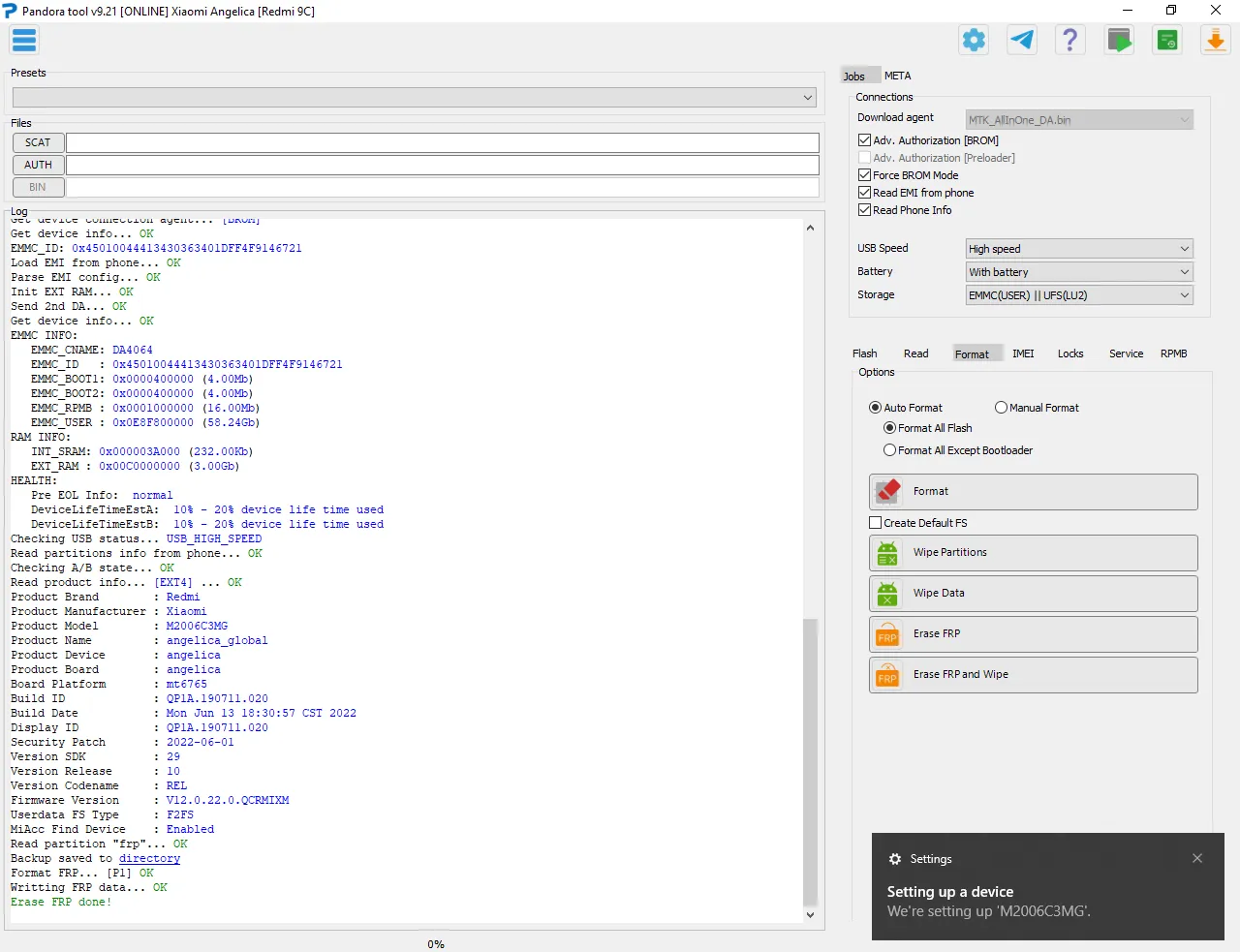Dismiss the Settings notification popup
The height and width of the screenshot is (952, 1240).
(x=1197, y=858)
